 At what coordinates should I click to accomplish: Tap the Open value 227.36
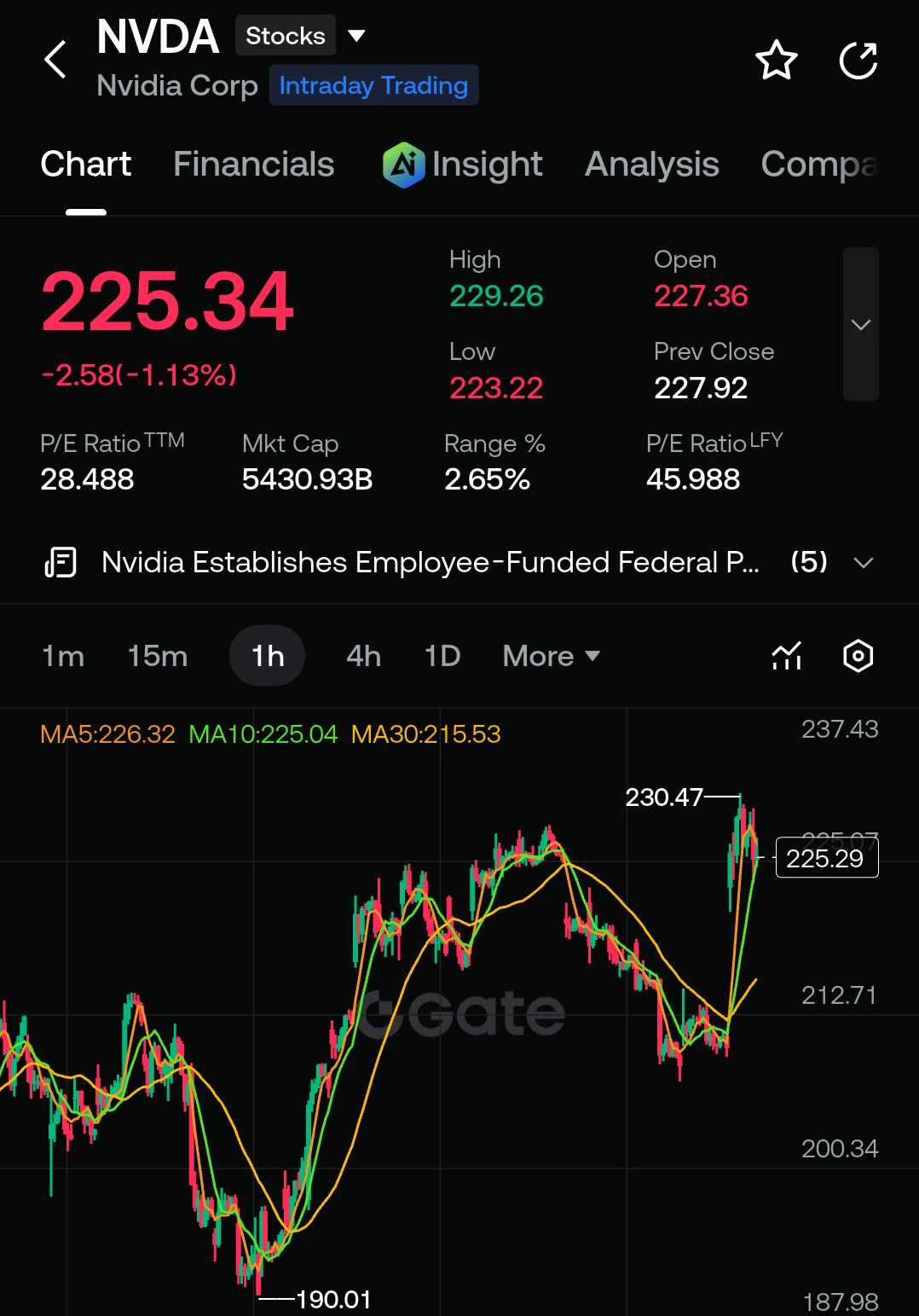(701, 296)
